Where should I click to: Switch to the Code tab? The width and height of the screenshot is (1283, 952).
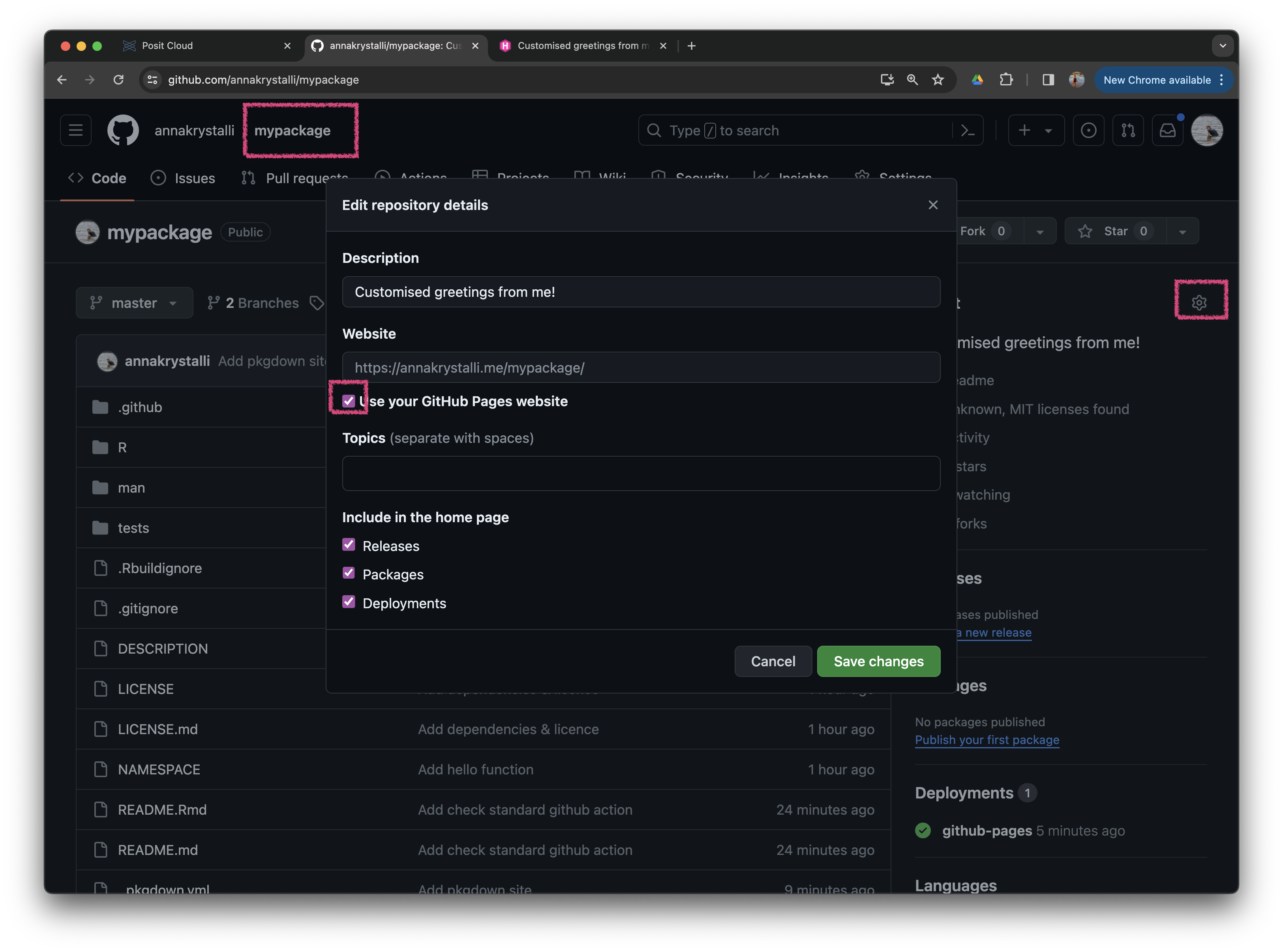(x=97, y=178)
